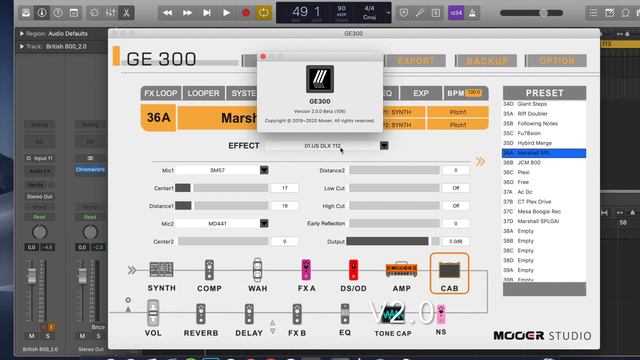Image resolution: width=640 pixels, height=360 pixels.
Task: Select the VOL pedal module
Action: point(153,313)
